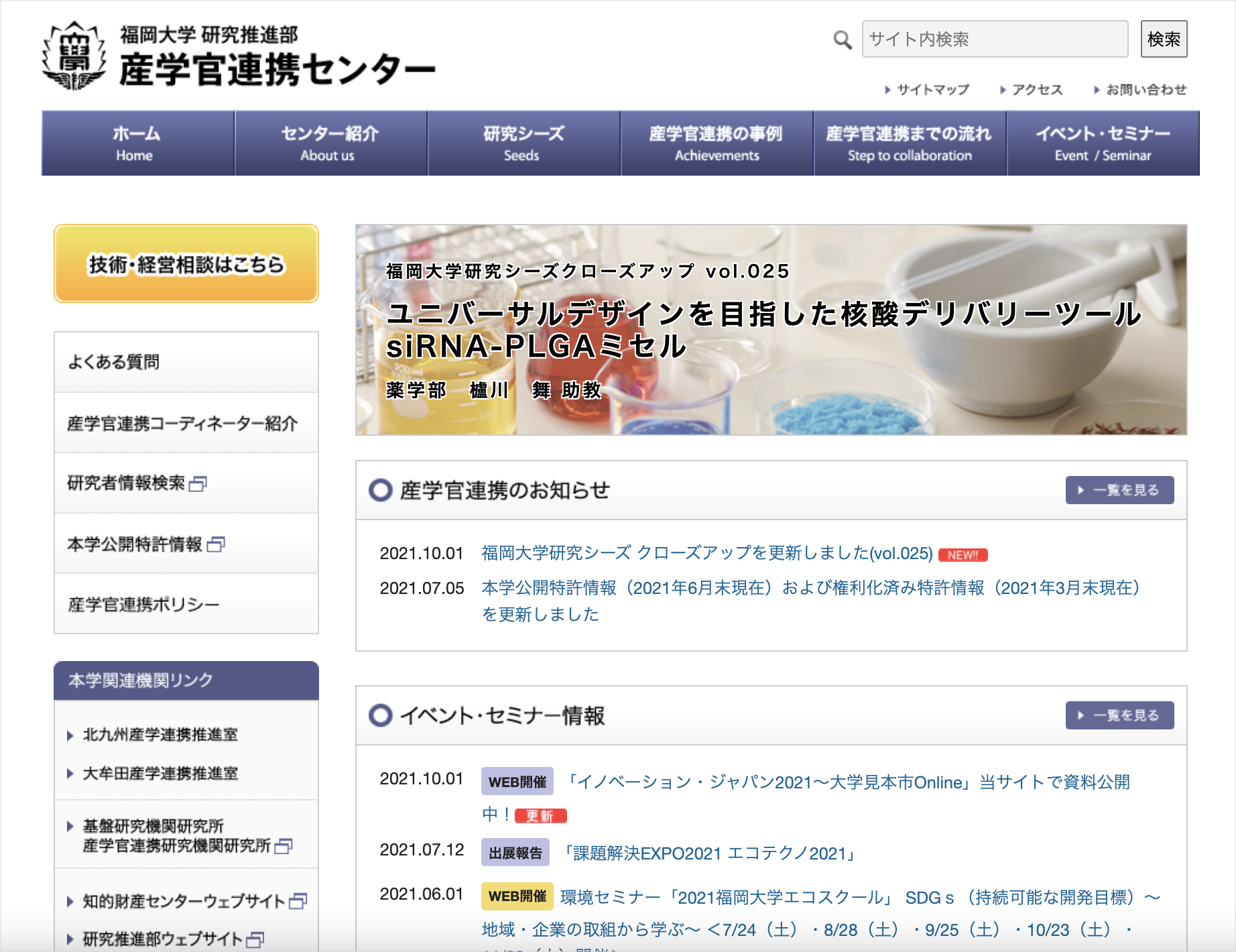
Task: Open イベント・セミナー menu
Action: tap(1103, 143)
